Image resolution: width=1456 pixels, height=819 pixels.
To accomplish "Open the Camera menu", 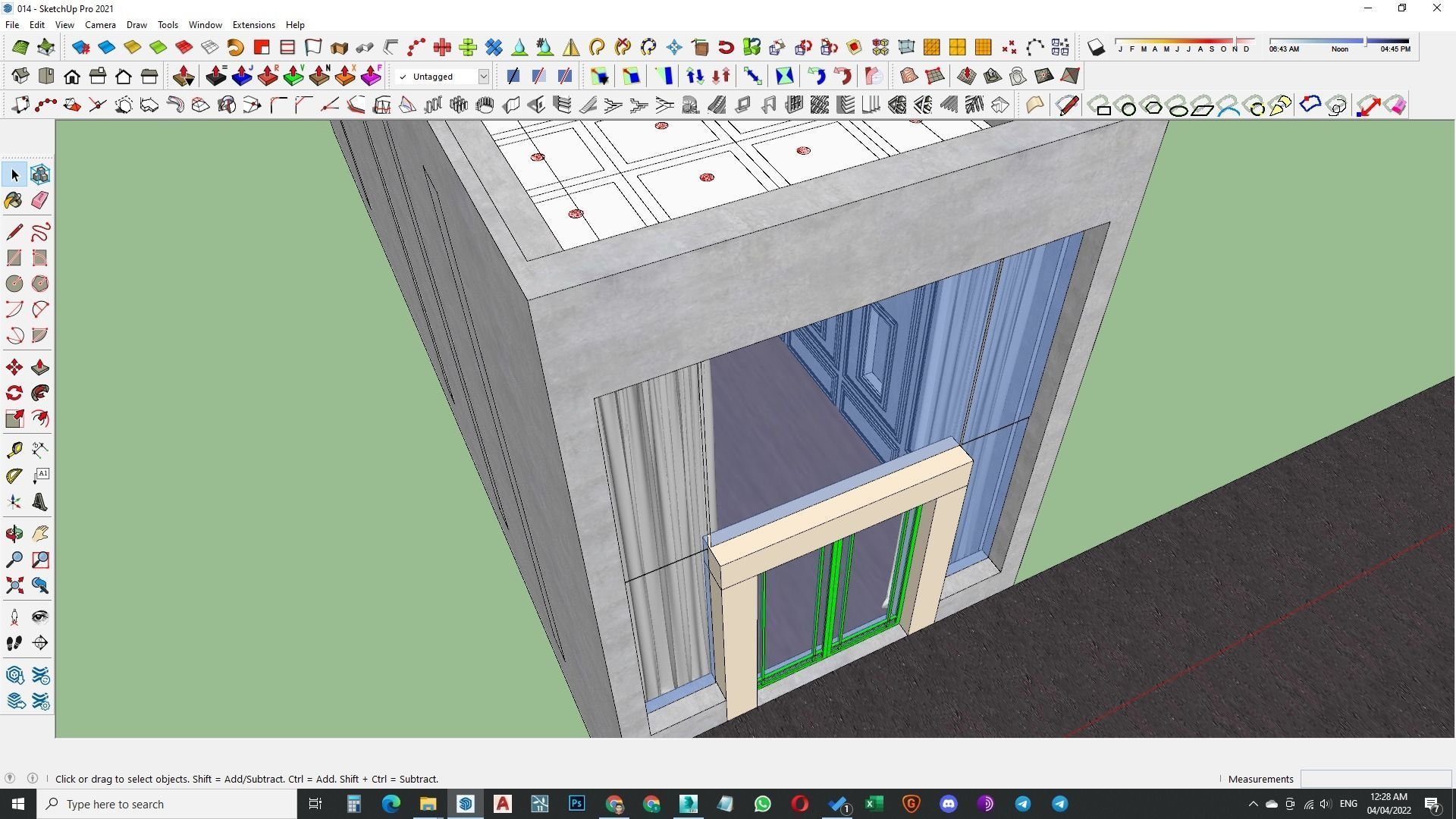I will click(x=100, y=25).
